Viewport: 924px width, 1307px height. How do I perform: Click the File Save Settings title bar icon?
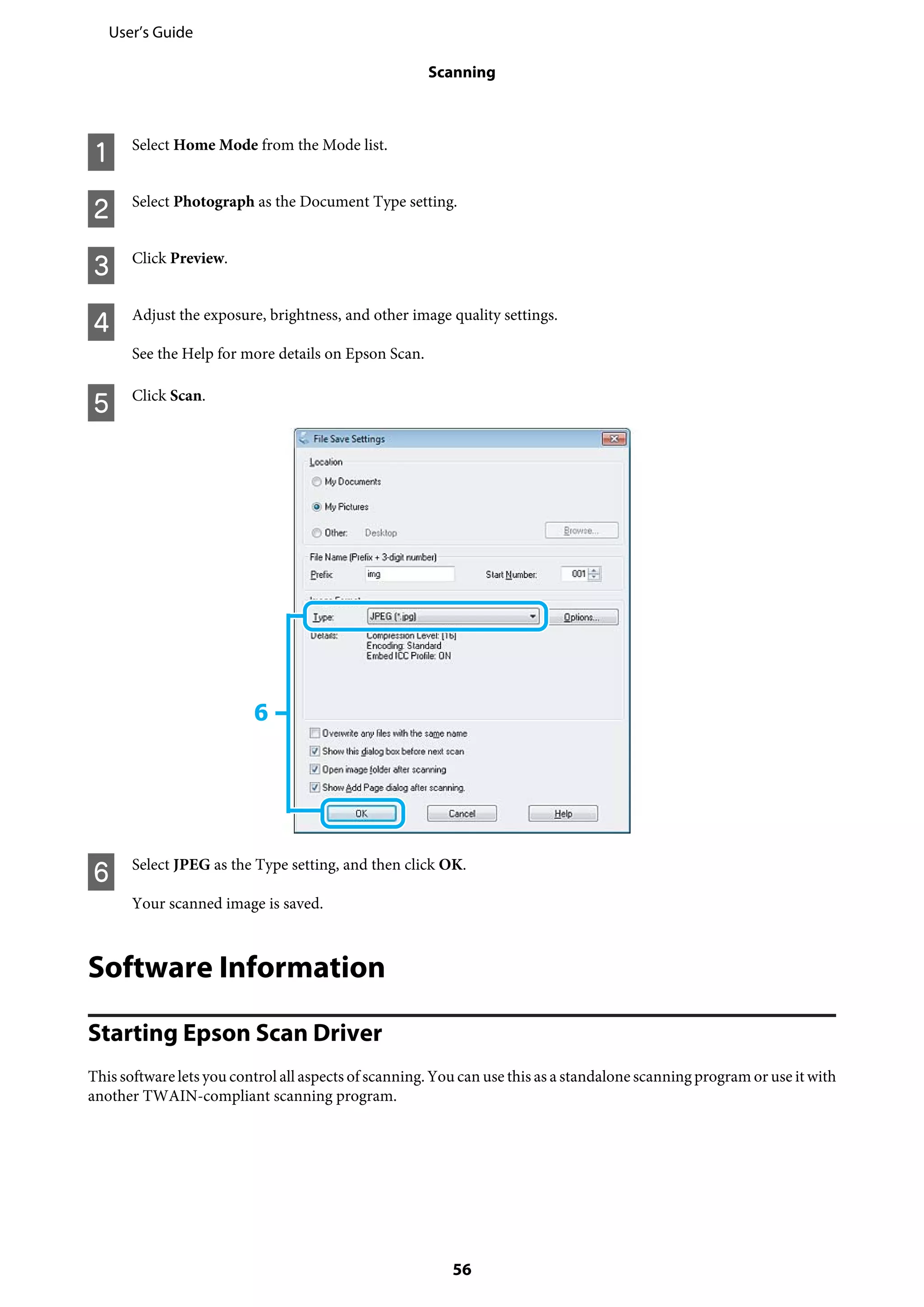tap(304, 439)
